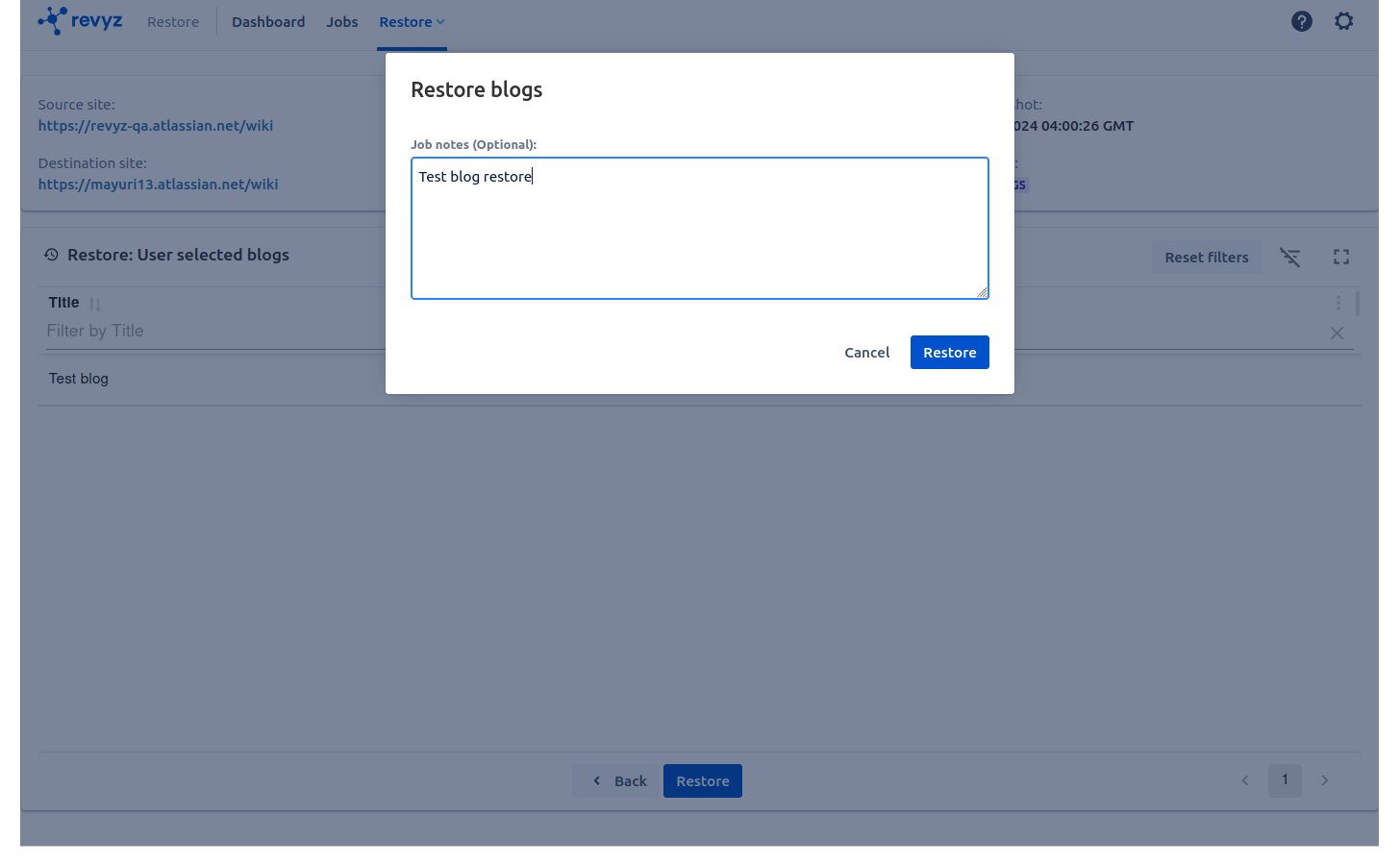Clear the title filter with X icon
Viewport: 1400px width, 865px height.
click(x=1336, y=334)
